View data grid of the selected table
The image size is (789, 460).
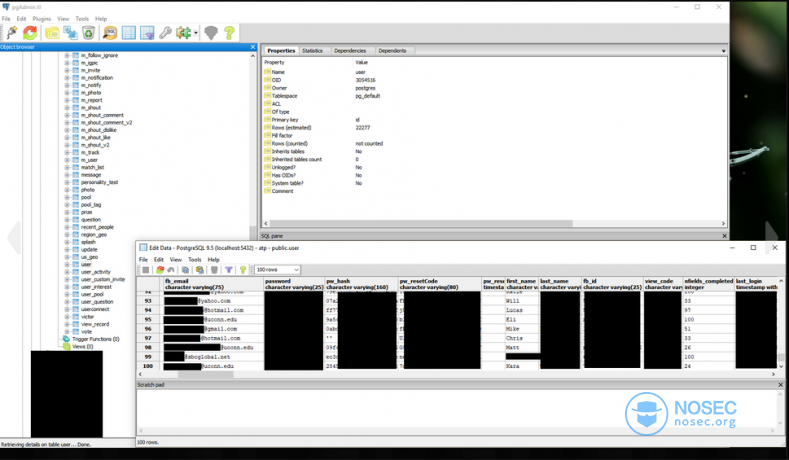[129, 33]
